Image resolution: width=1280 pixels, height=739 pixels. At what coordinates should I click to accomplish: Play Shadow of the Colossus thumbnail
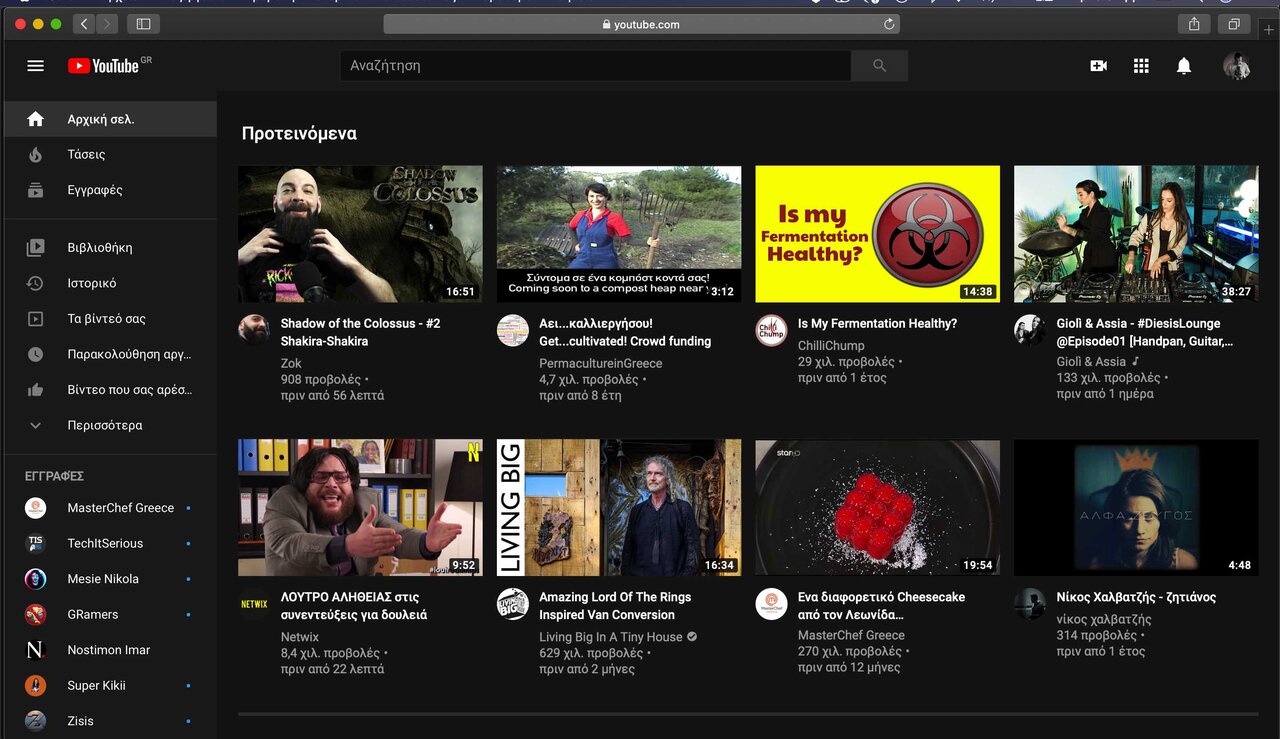click(x=360, y=234)
